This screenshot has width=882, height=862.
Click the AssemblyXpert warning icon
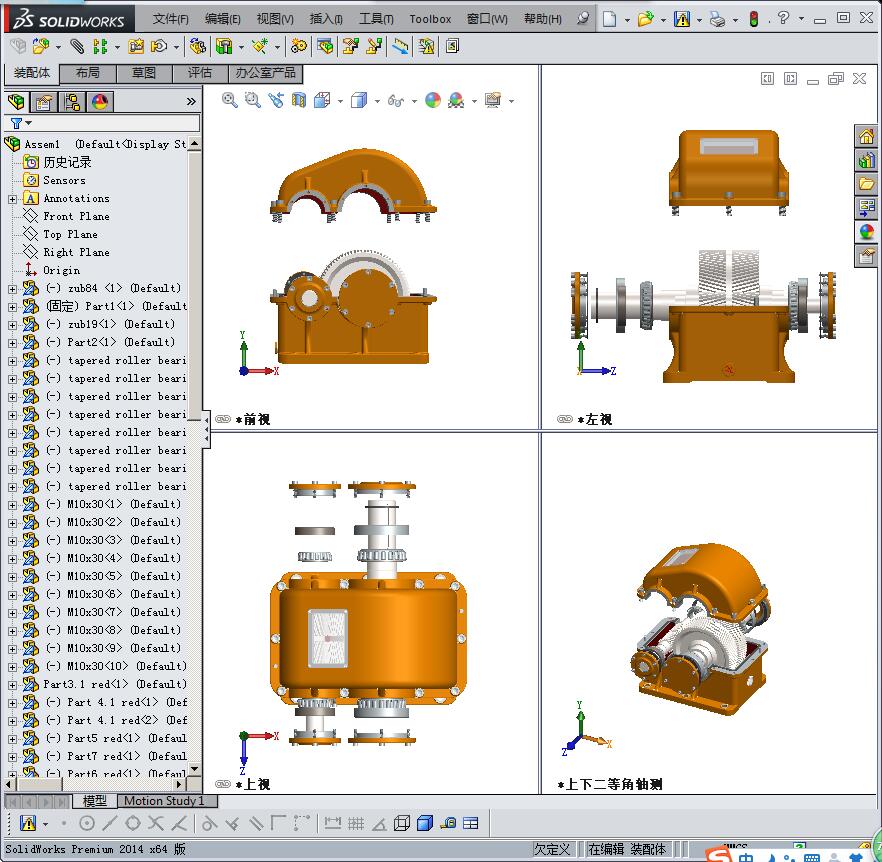point(426,46)
